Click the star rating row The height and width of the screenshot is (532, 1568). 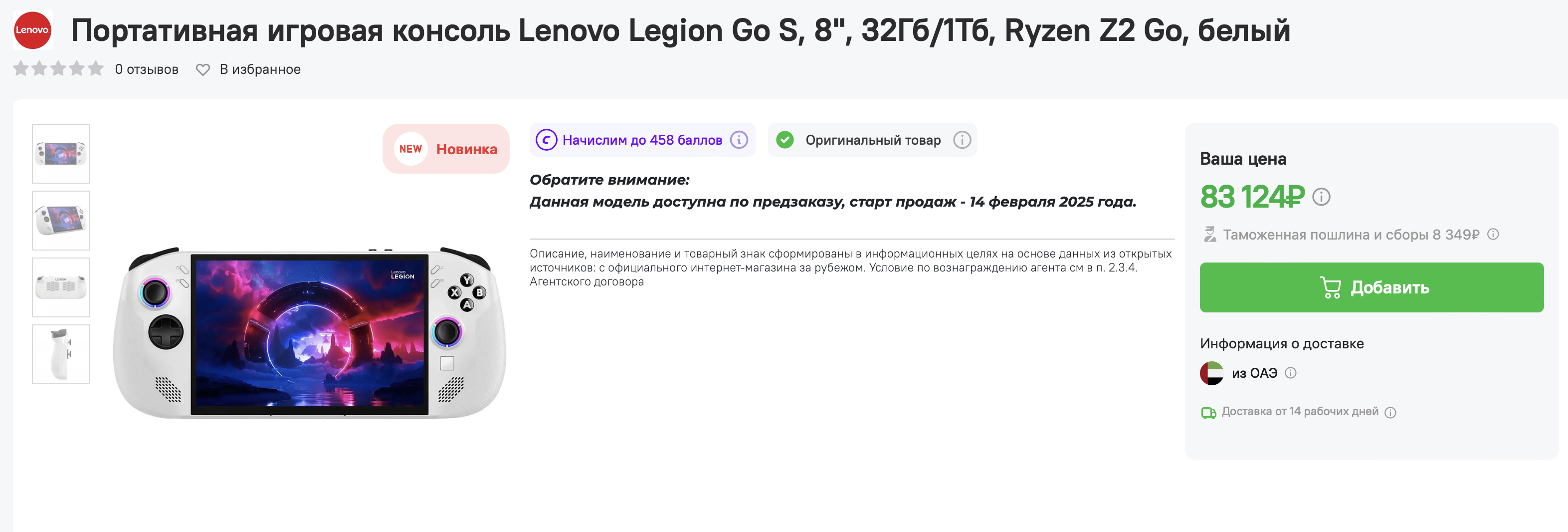(58, 68)
